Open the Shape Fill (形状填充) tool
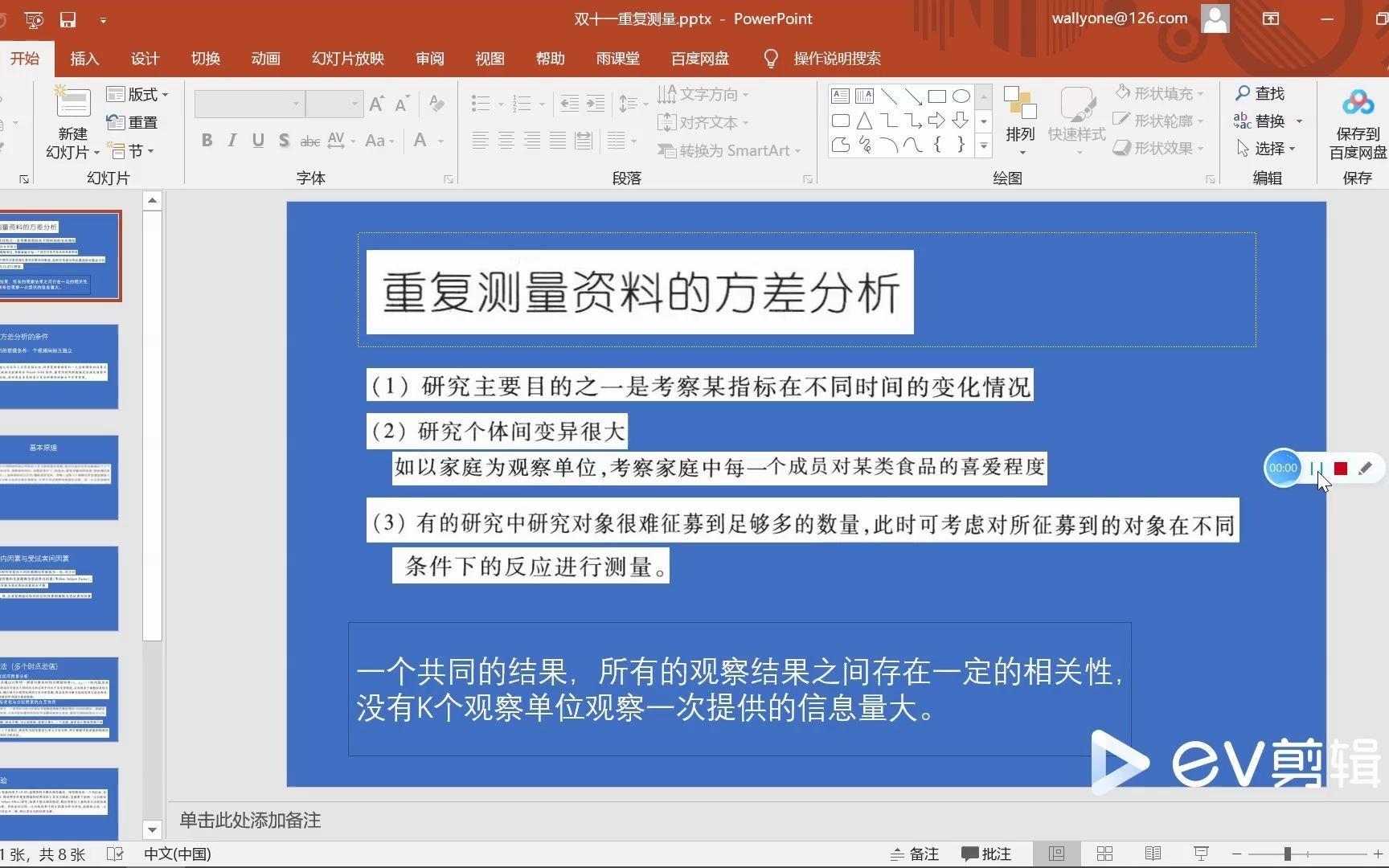Image resolution: width=1389 pixels, height=868 pixels. click(x=1160, y=93)
